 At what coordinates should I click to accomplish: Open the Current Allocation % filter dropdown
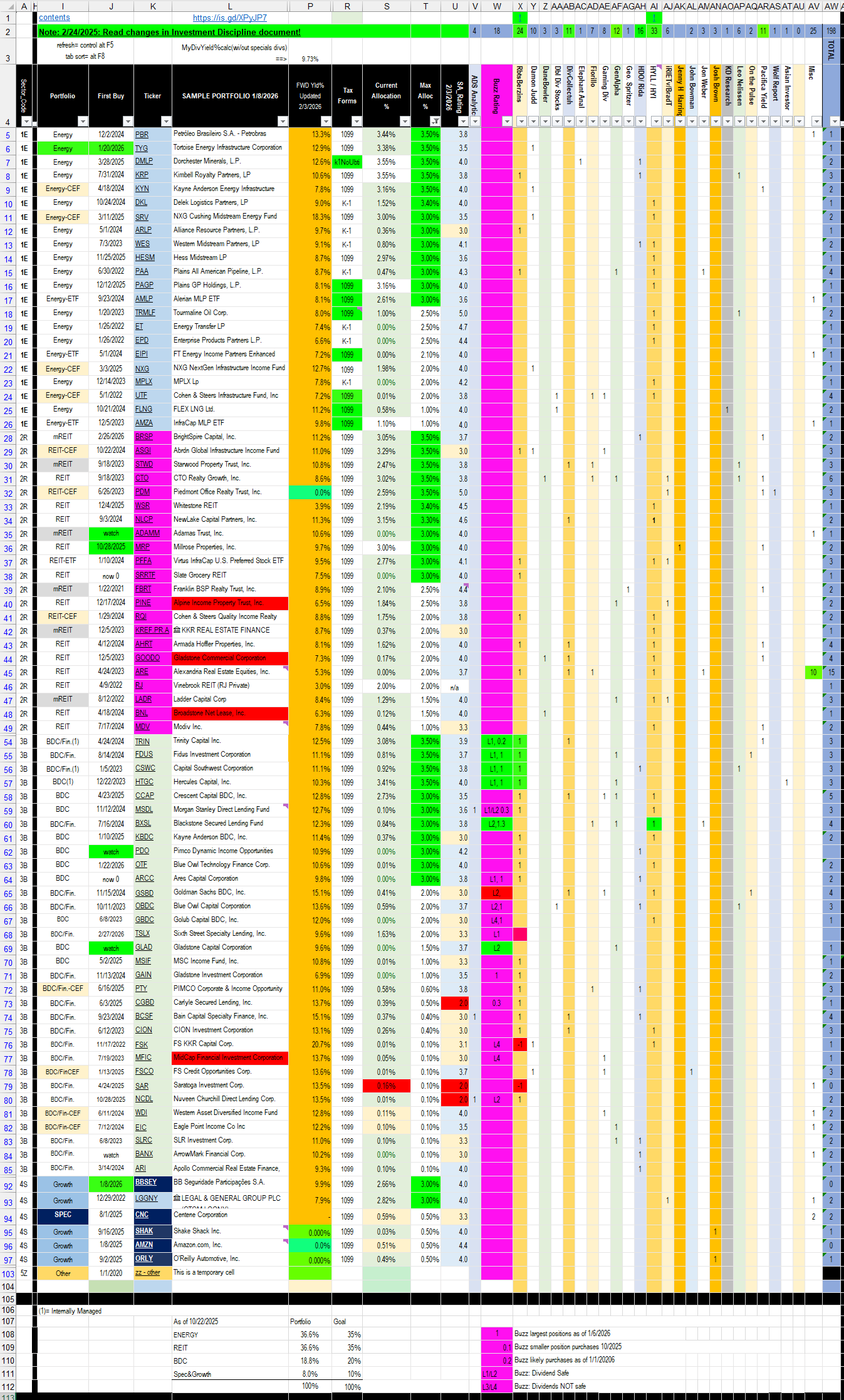[x=404, y=122]
